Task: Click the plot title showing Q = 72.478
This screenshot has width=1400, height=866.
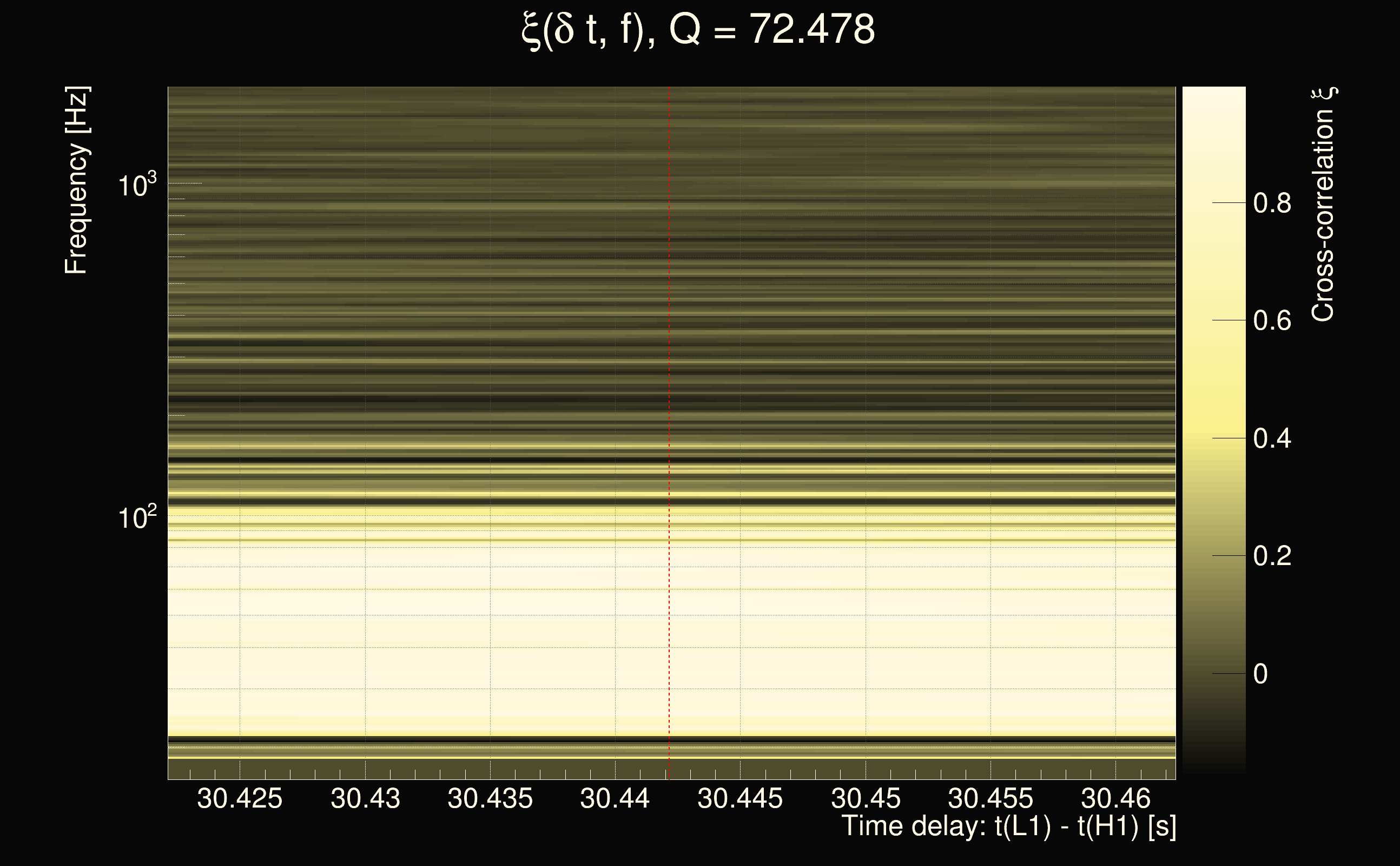Action: coord(698,30)
